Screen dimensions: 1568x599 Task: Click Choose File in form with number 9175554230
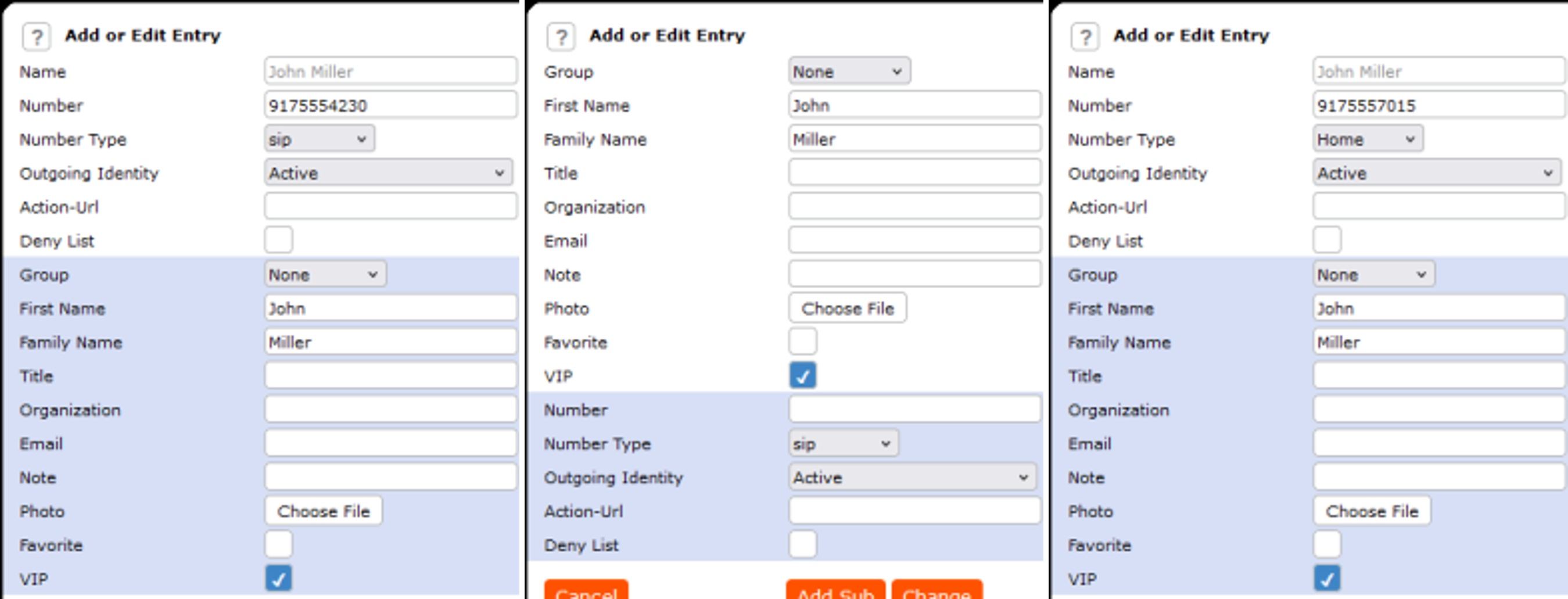[x=323, y=511]
